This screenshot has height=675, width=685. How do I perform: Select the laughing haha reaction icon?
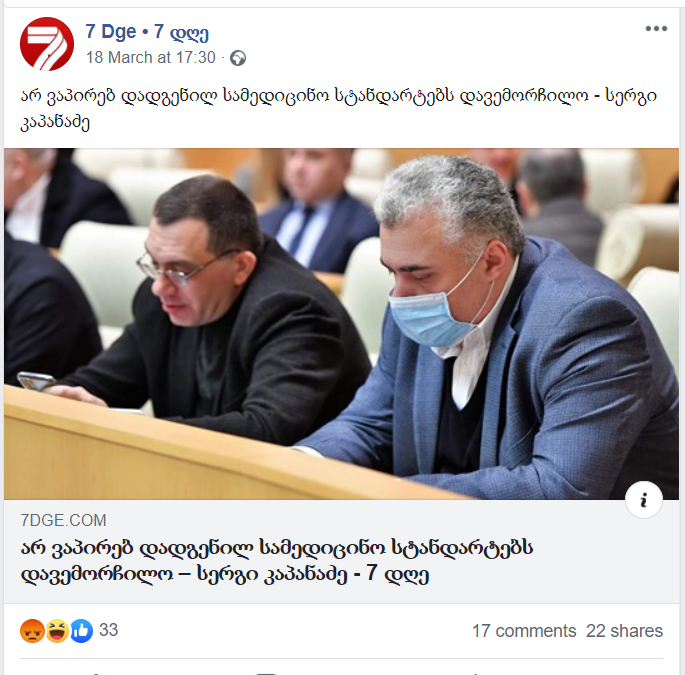point(57,631)
